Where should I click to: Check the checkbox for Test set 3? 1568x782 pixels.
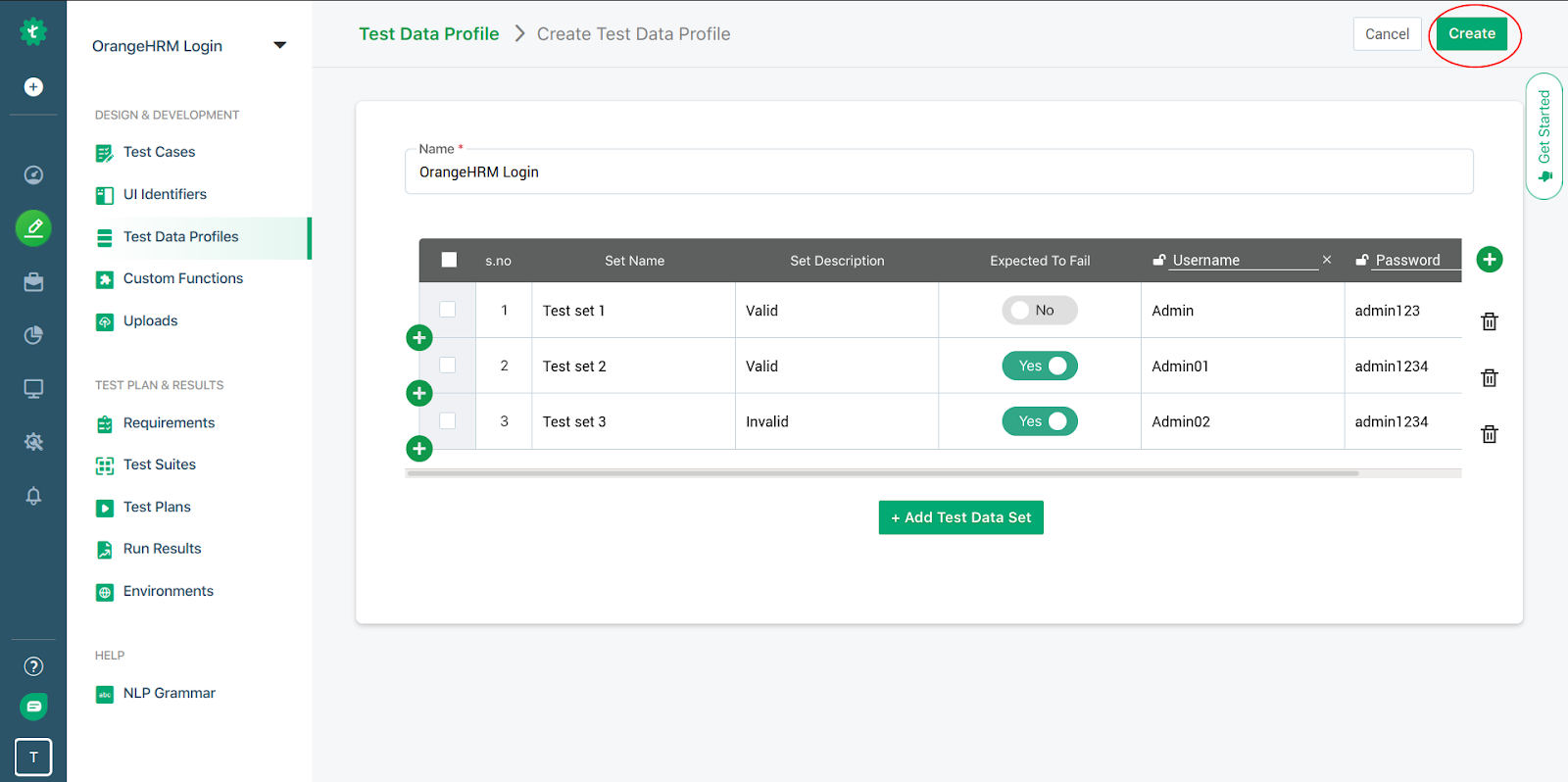click(448, 420)
